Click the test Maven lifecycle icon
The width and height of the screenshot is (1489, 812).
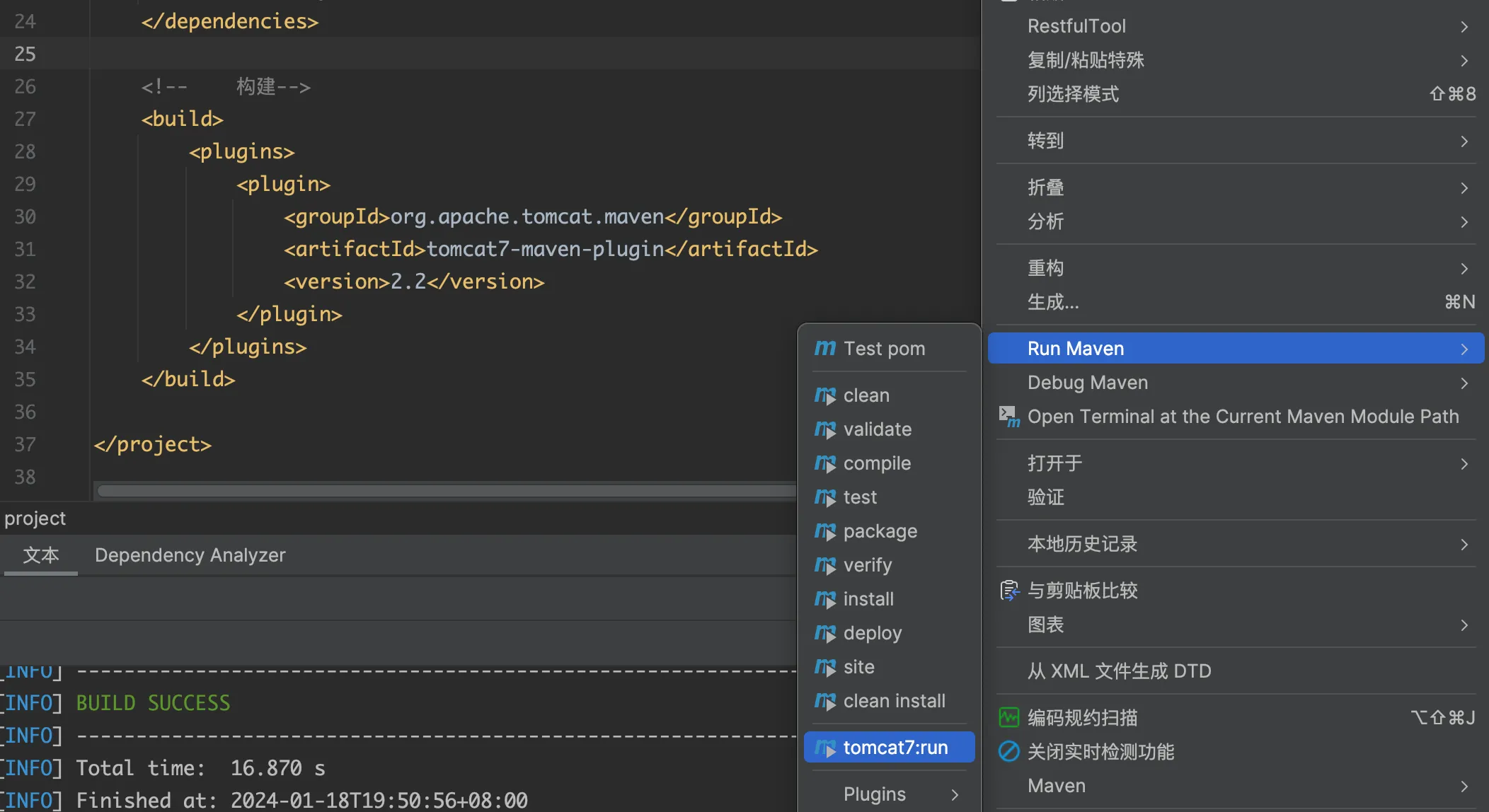pos(824,497)
